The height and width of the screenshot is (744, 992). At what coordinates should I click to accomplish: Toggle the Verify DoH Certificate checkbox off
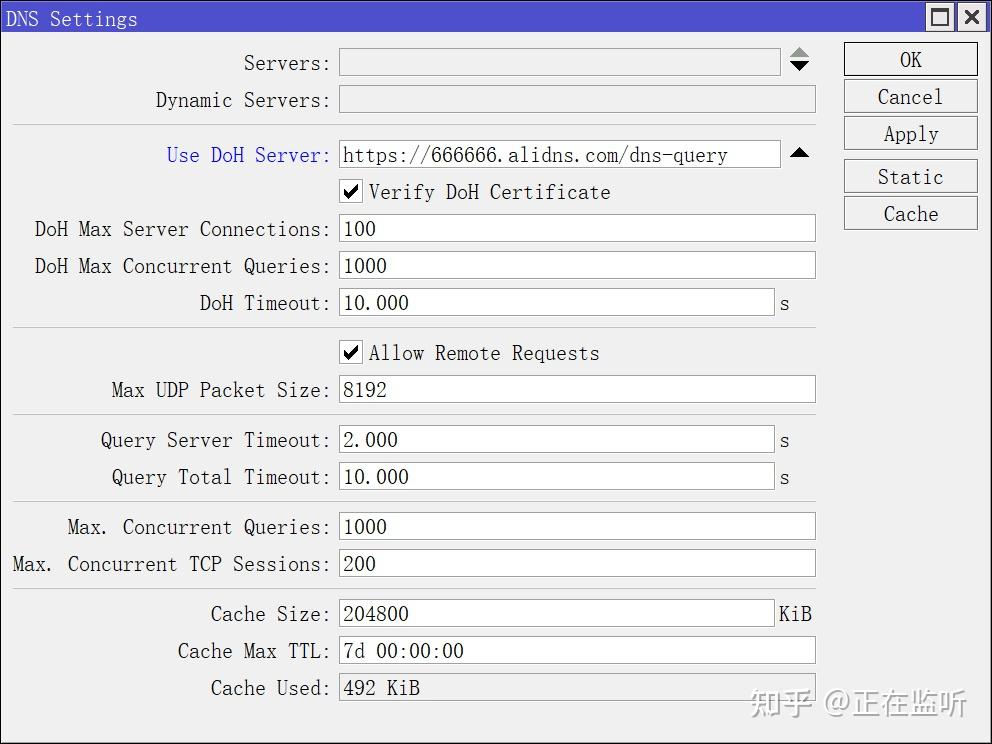tap(350, 191)
